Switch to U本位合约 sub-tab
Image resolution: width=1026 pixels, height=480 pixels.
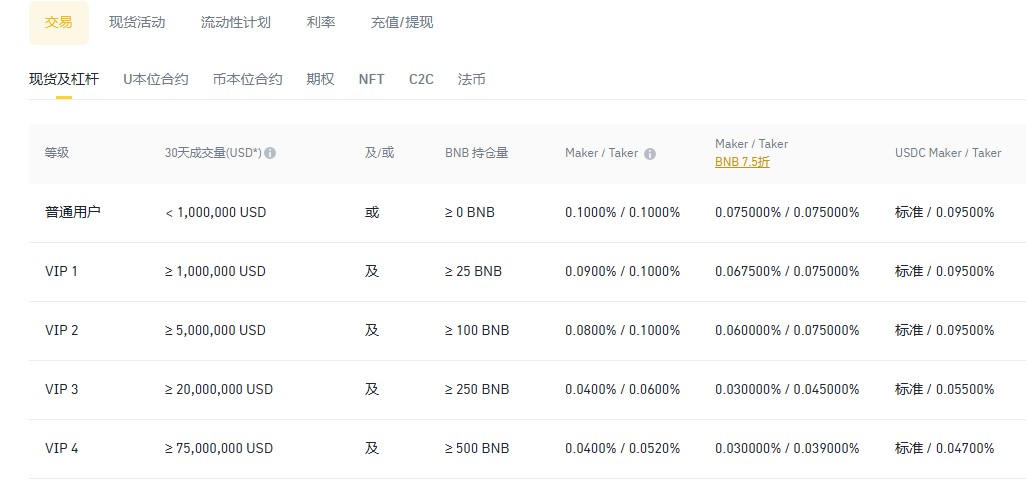click(x=156, y=79)
